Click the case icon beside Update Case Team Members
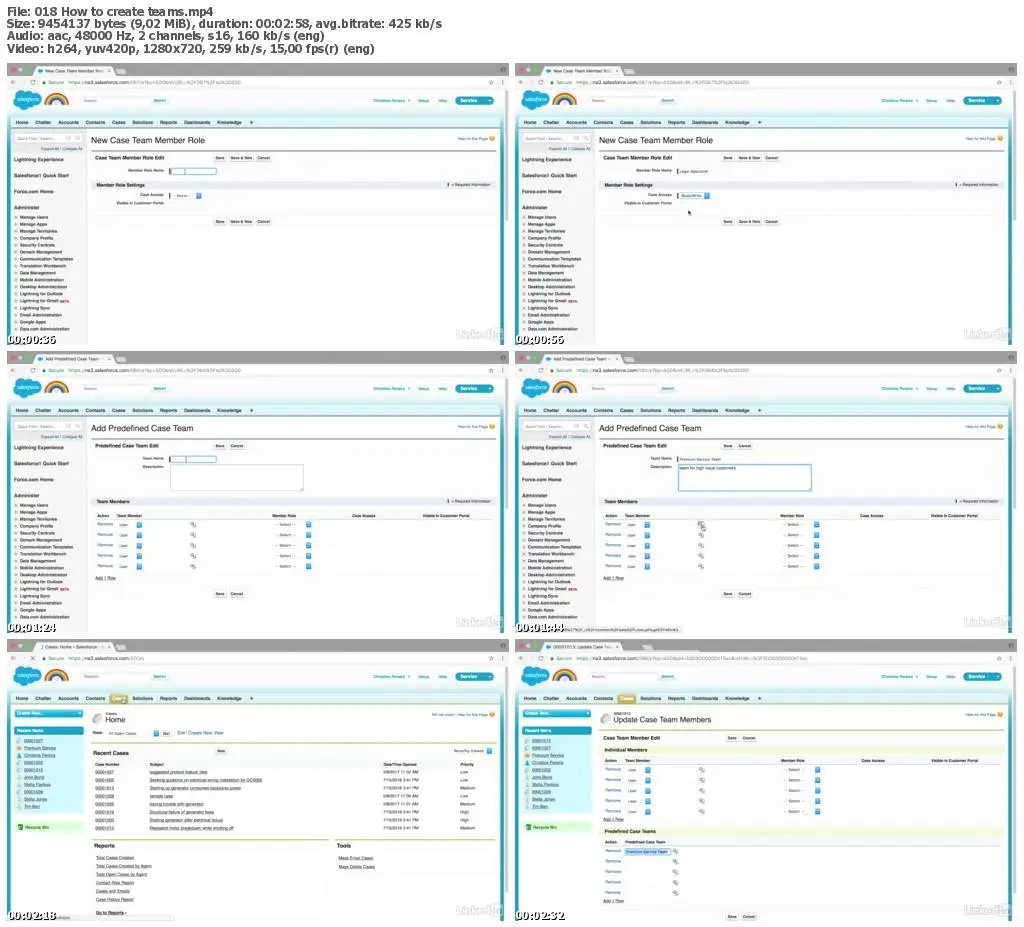The width and height of the screenshot is (1024, 927). 604,719
